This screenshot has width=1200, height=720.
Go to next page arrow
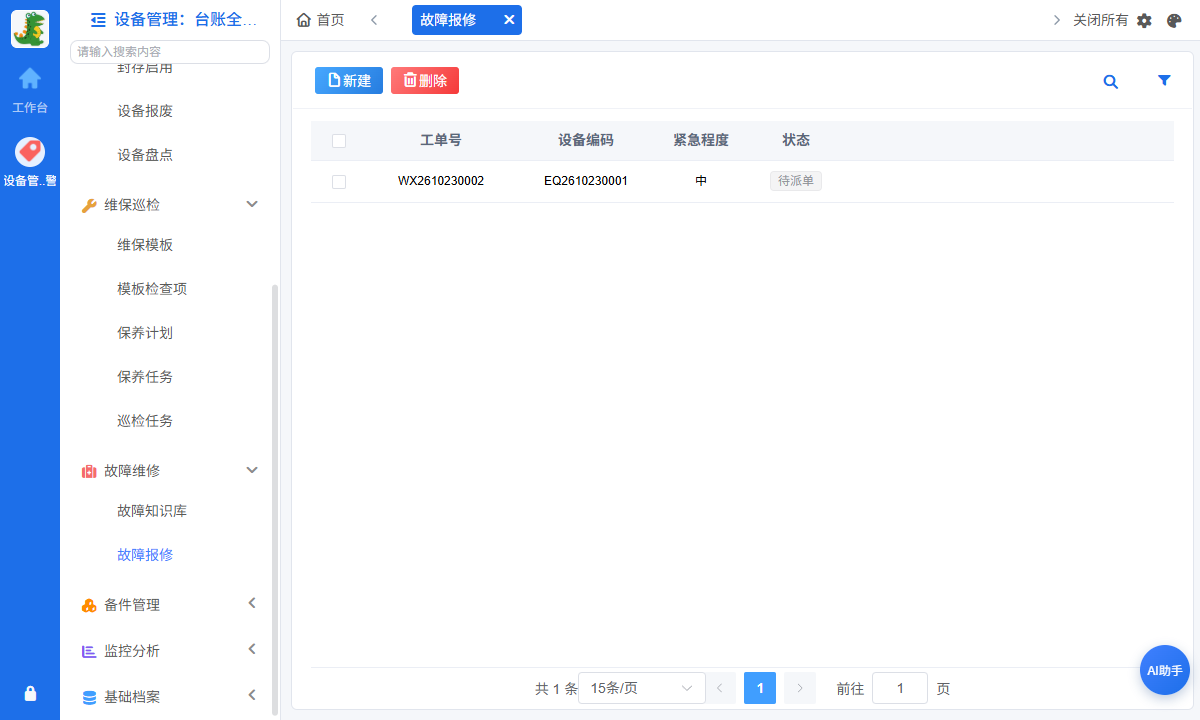pyautogui.click(x=800, y=688)
